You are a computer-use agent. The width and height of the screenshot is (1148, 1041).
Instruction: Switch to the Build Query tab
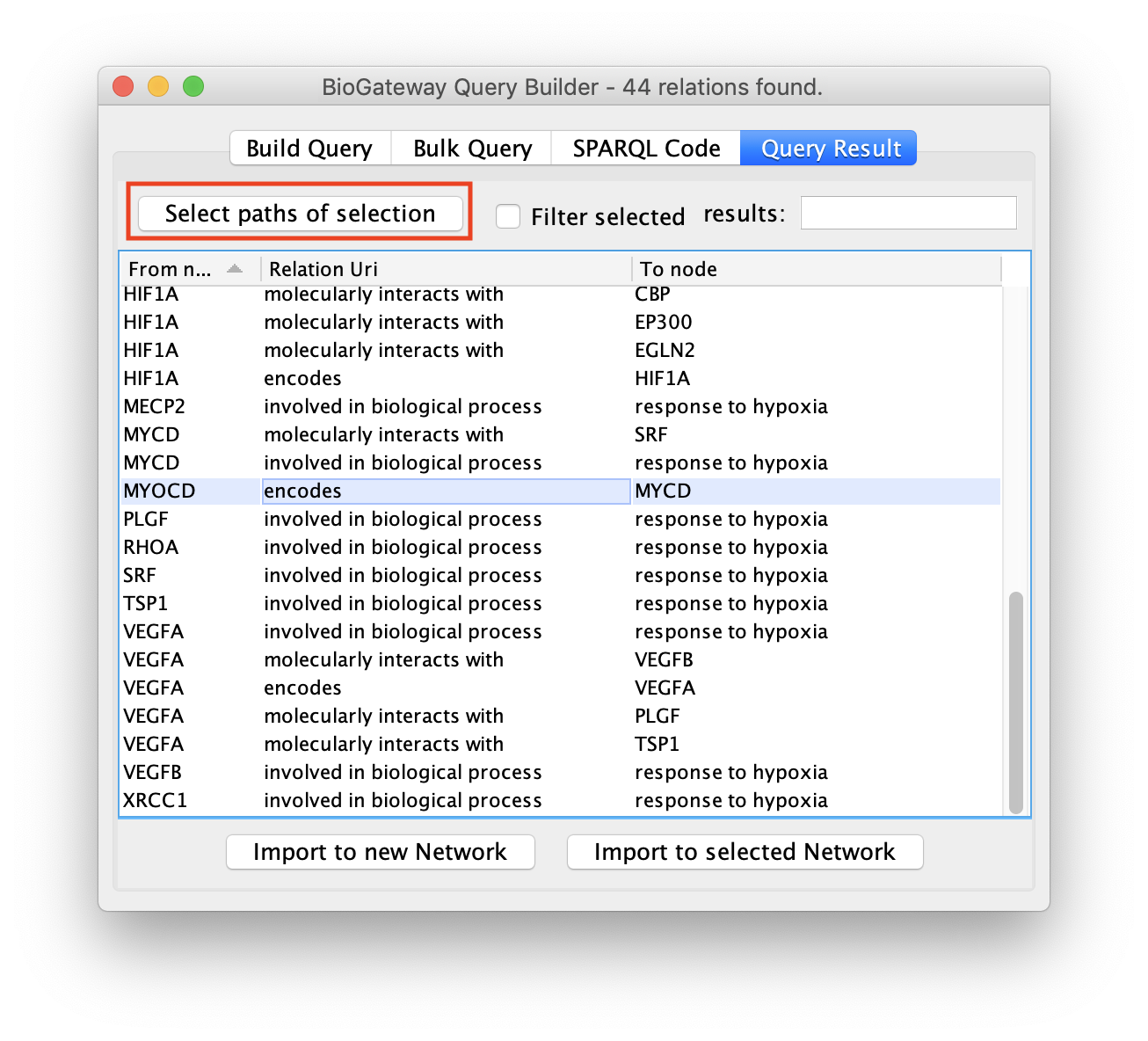310,148
